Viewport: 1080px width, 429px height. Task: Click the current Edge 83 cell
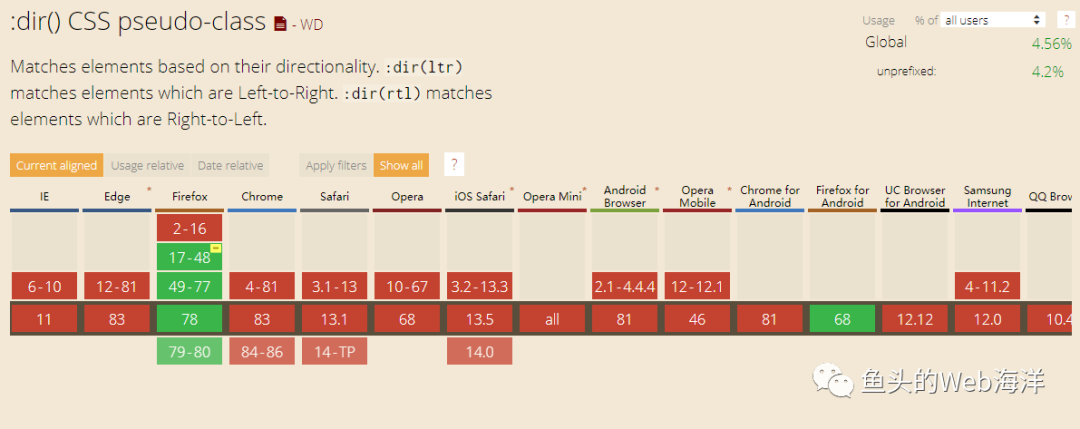(117, 319)
